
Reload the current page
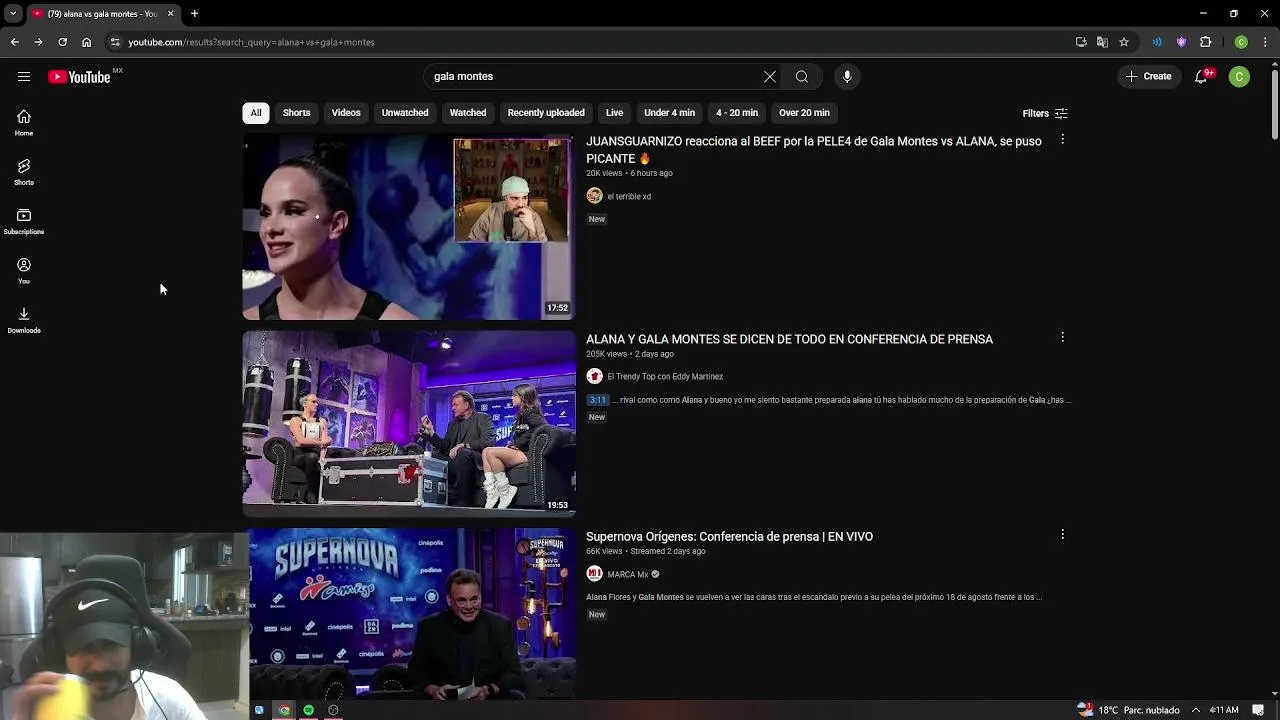tap(62, 42)
